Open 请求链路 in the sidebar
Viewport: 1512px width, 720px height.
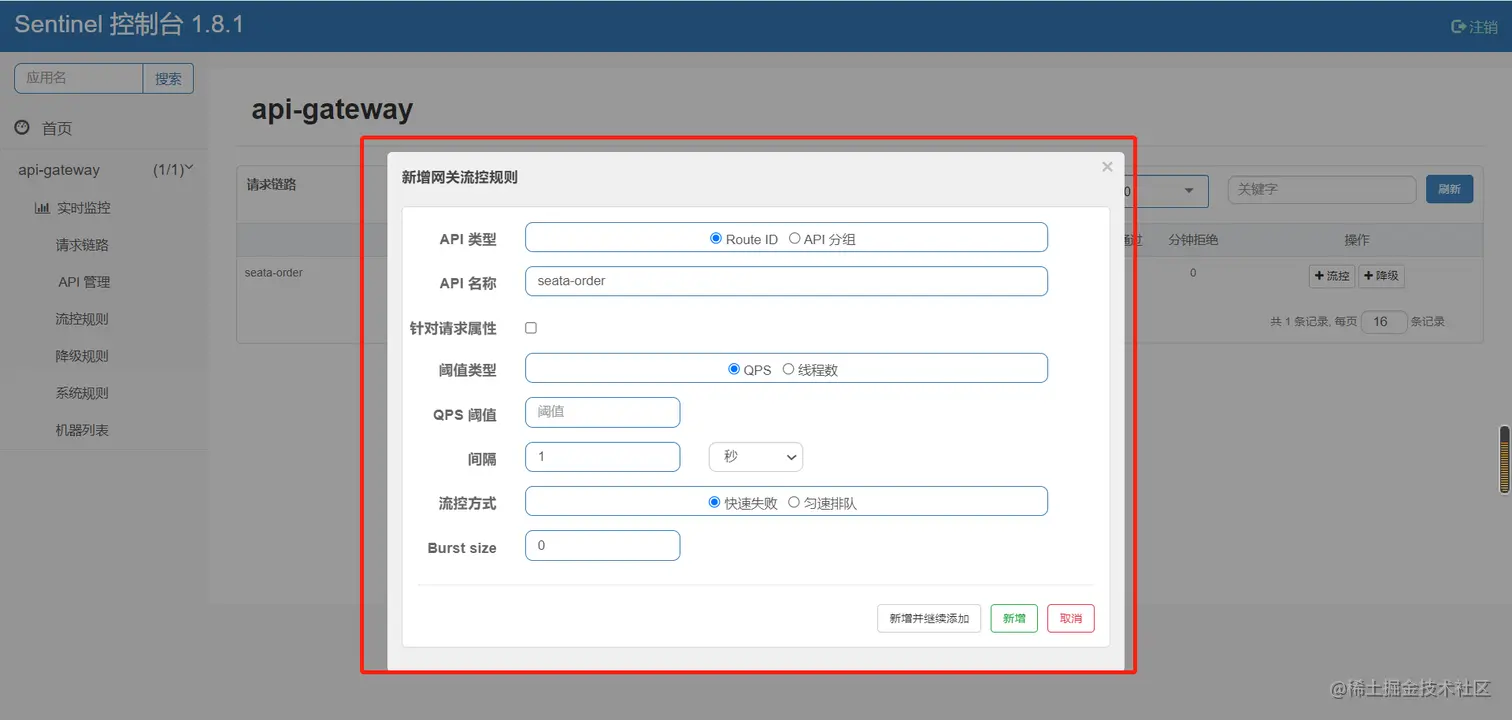(x=82, y=245)
